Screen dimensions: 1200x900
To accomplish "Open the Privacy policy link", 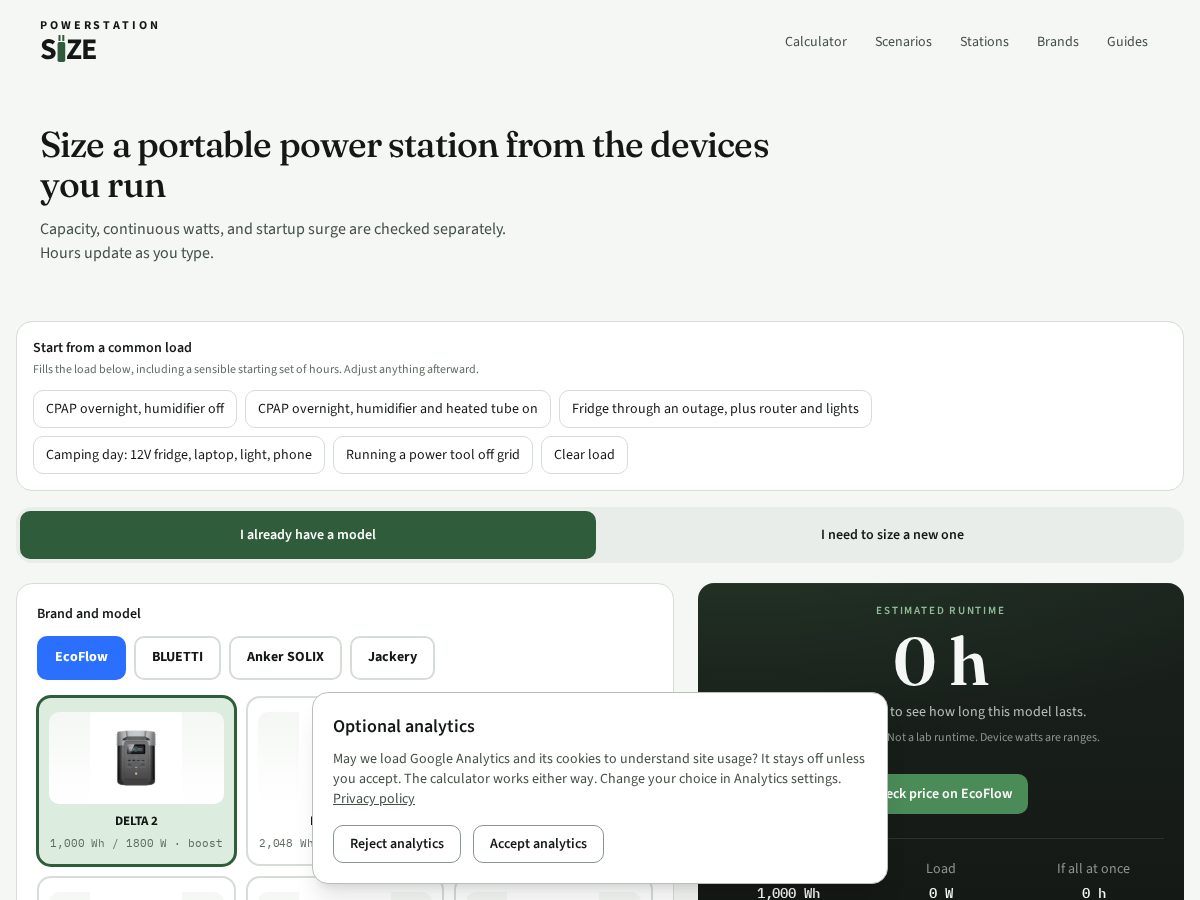I will [x=374, y=799].
